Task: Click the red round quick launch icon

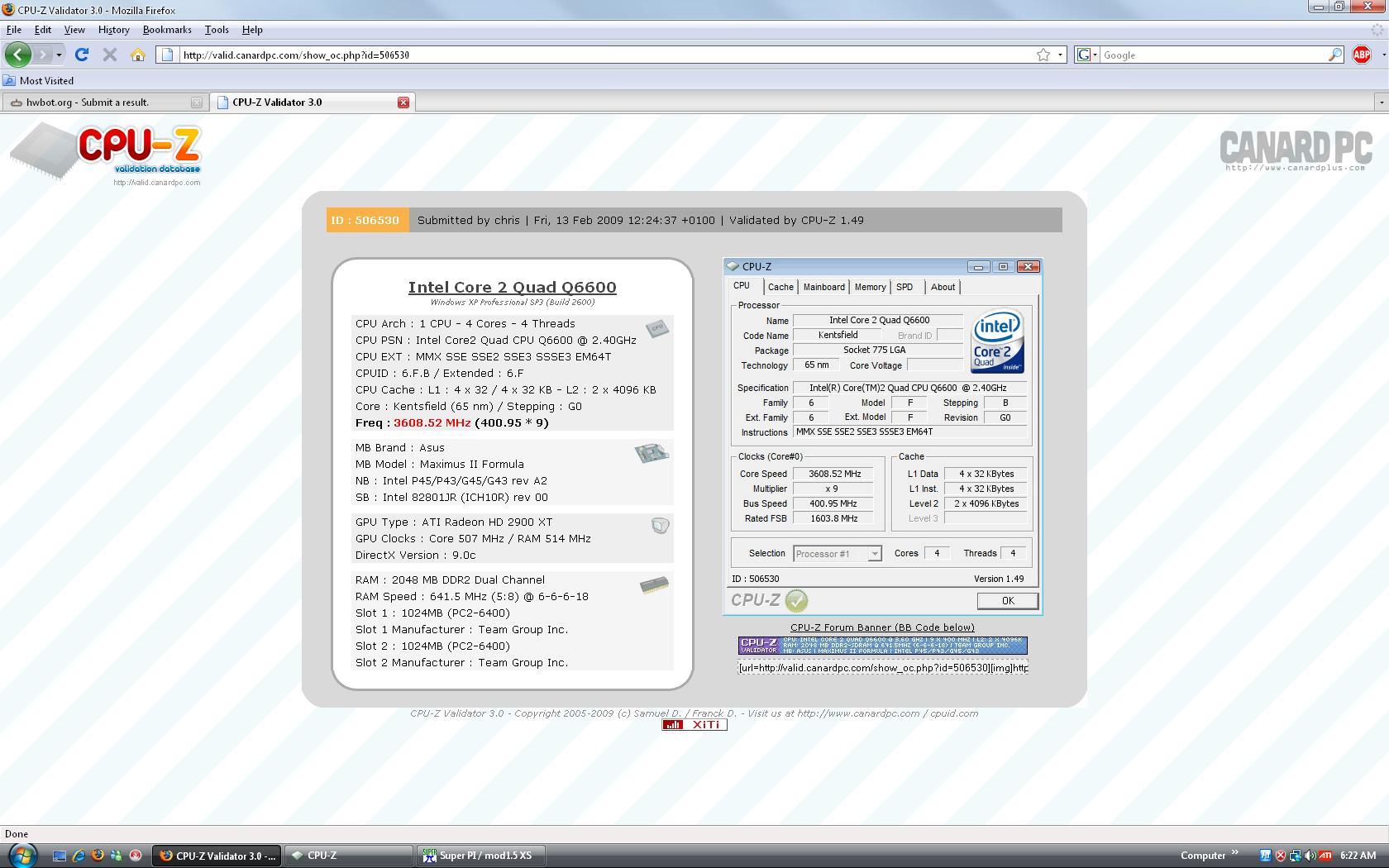Action: (x=136, y=856)
